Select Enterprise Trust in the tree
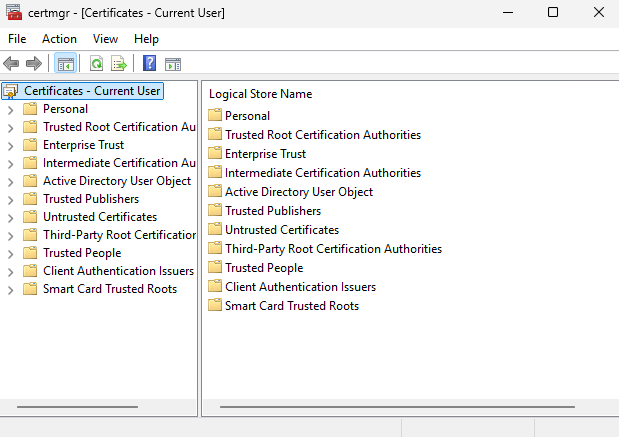The image size is (619, 437). (83, 145)
